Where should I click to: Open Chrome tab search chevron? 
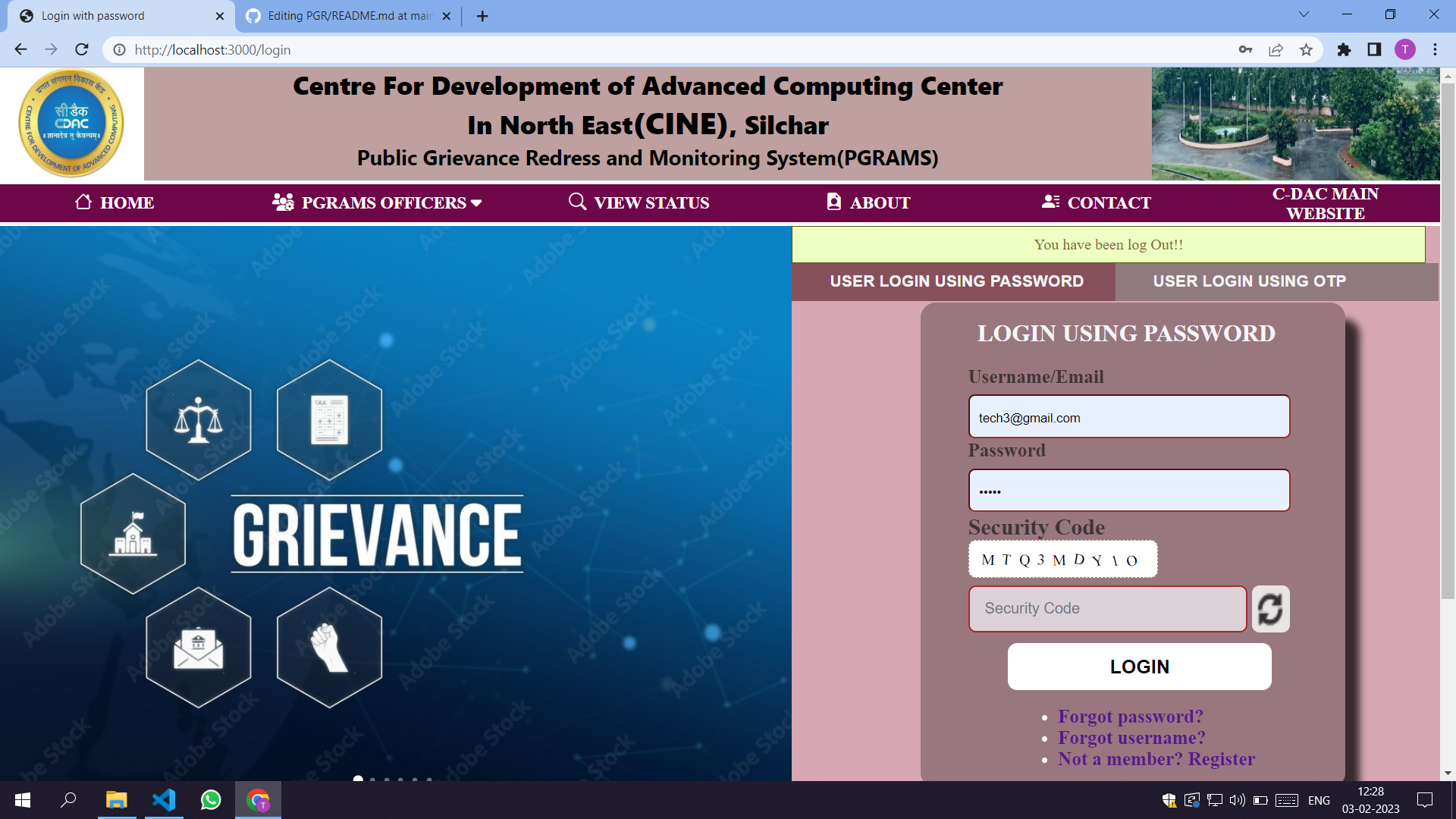coord(1304,14)
